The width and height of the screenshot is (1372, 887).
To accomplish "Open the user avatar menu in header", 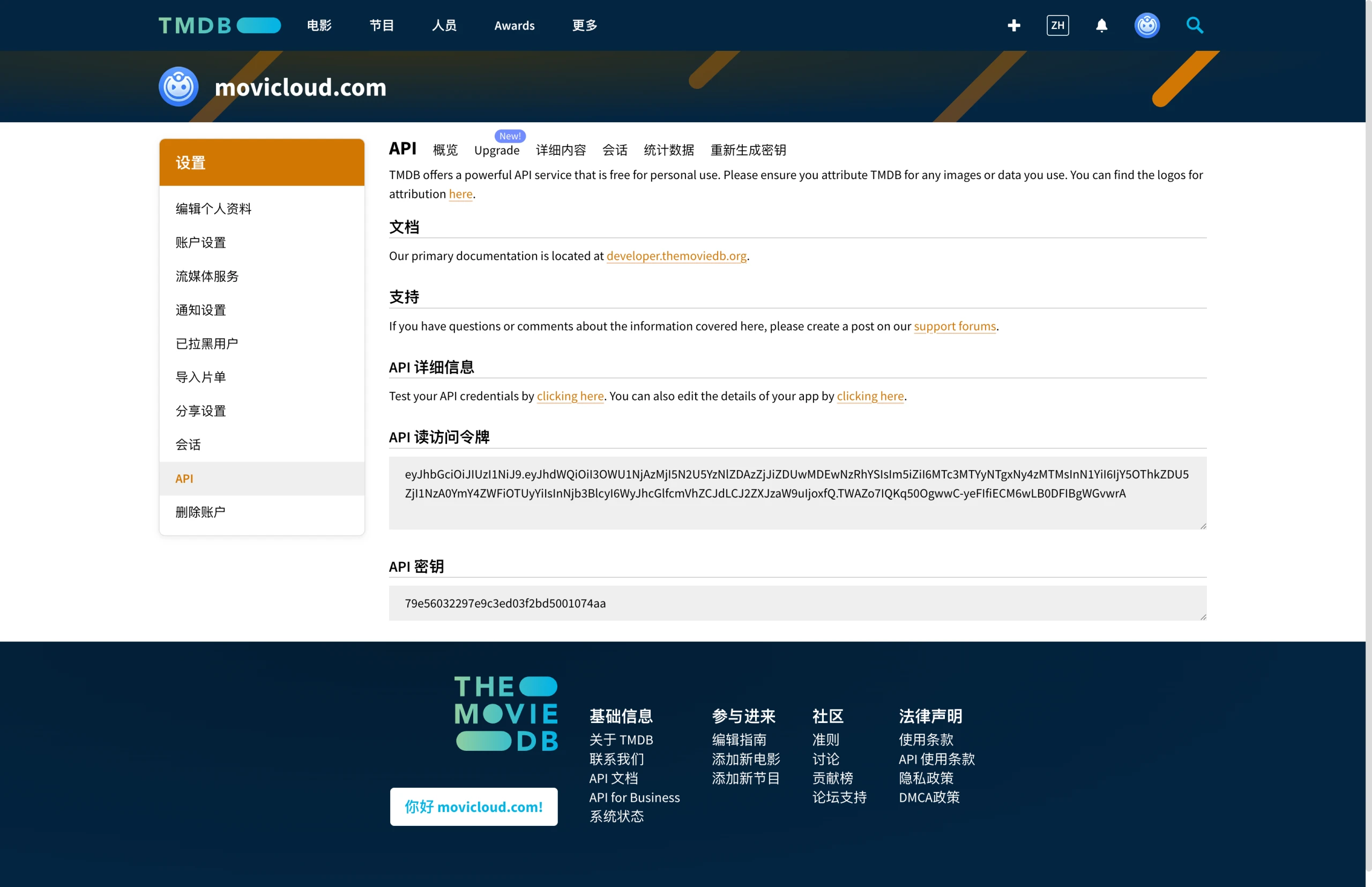I will click(x=1147, y=25).
